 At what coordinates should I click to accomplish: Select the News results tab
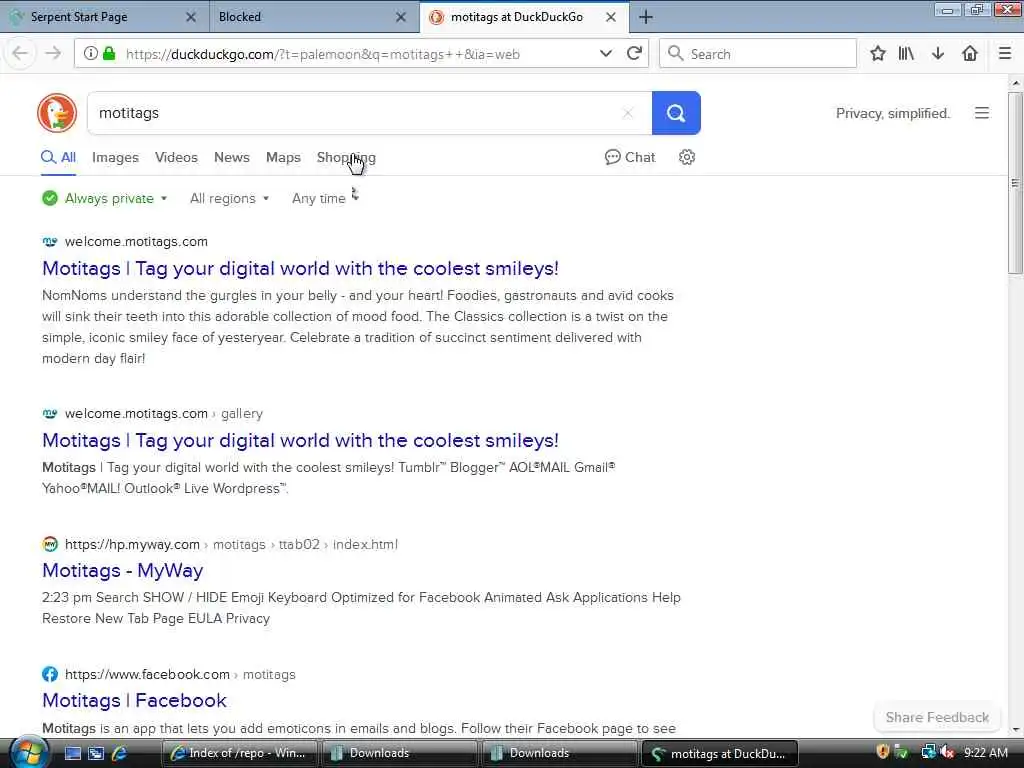coord(232,157)
